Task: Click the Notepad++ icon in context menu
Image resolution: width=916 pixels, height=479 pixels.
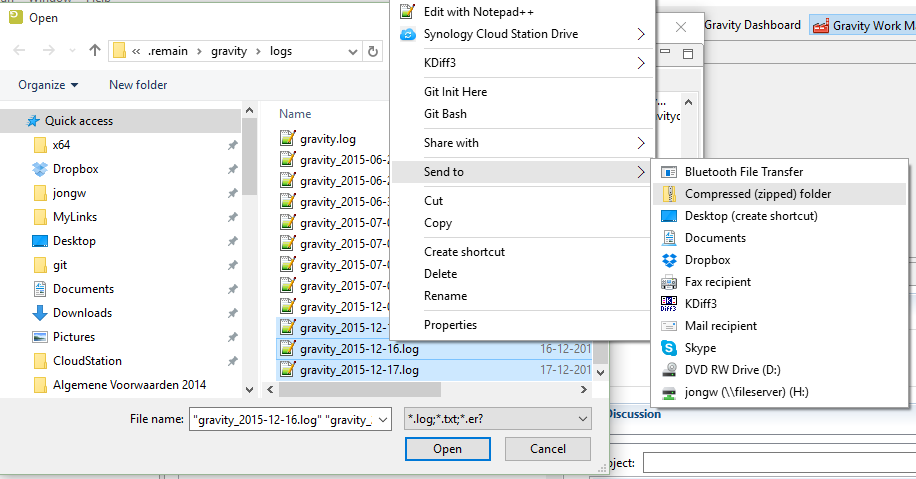Action: click(x=407, y=12)
